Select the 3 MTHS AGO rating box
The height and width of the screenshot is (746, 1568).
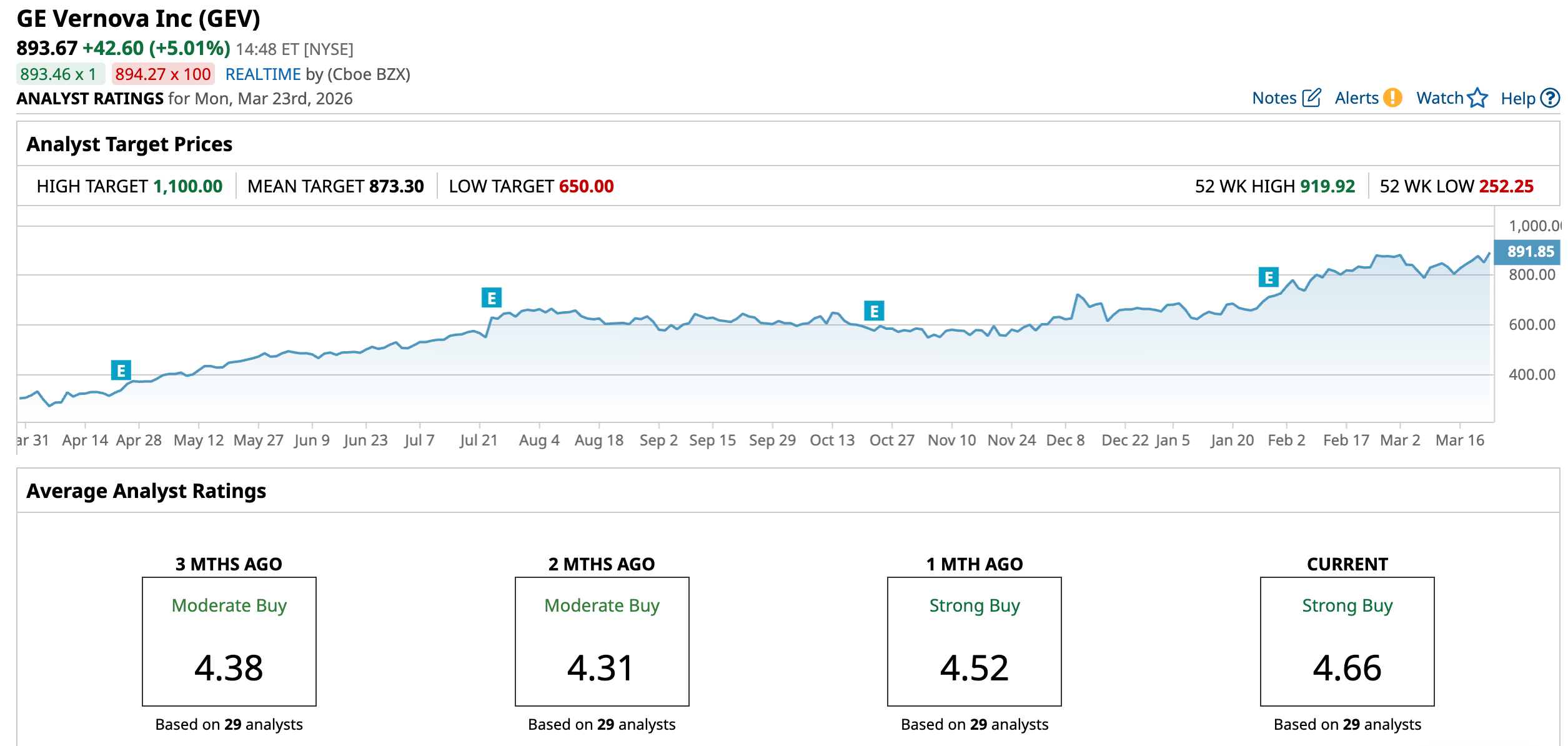pyautogui.click(x=229, y=642)
